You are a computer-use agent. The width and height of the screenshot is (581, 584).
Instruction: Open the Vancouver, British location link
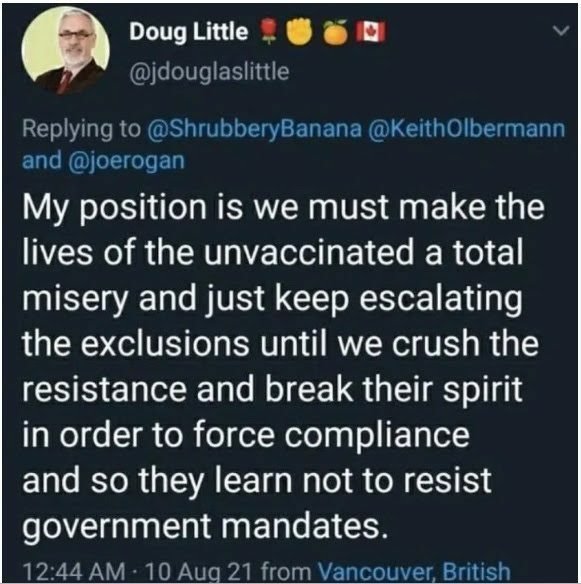pos(414,572)
